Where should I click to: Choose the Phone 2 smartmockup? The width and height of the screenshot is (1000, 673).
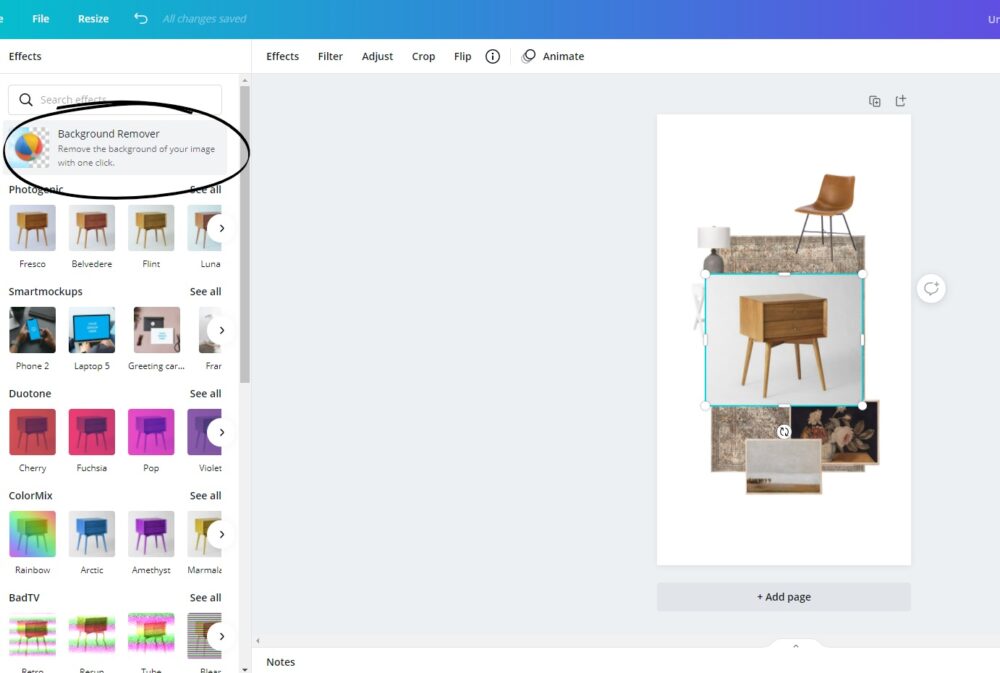[x=33, y=330]
